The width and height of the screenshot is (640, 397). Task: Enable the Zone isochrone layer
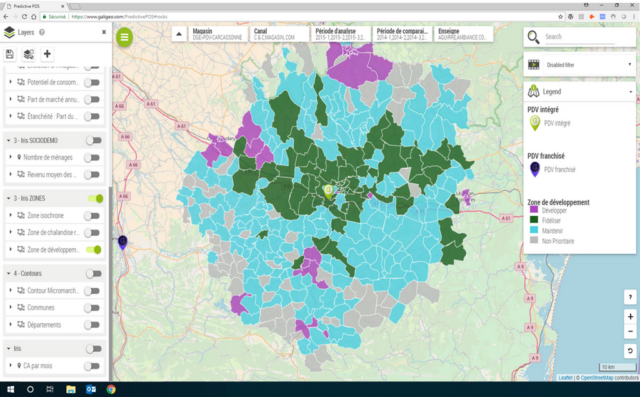(92, 215)
